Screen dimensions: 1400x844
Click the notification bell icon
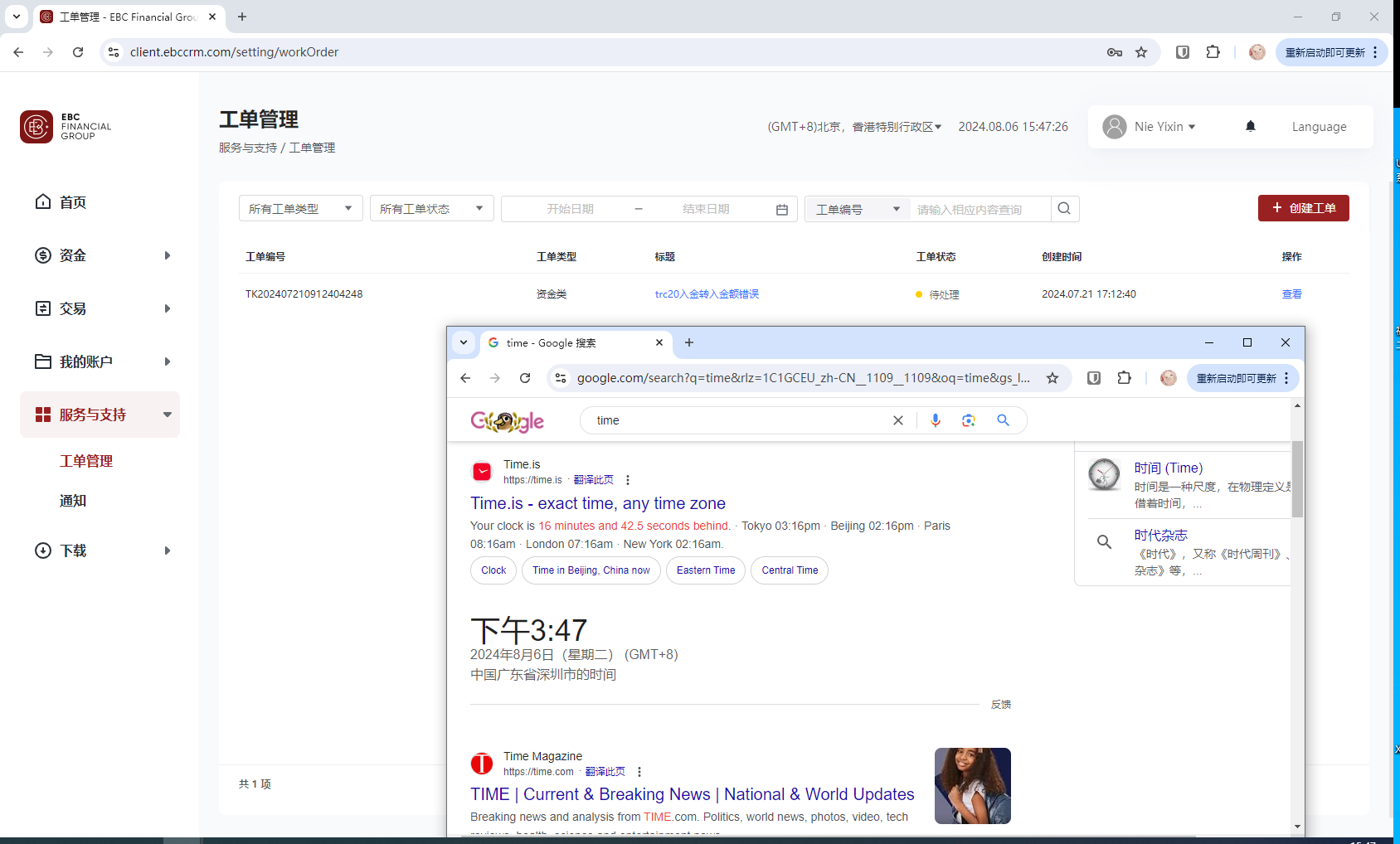1251,126
